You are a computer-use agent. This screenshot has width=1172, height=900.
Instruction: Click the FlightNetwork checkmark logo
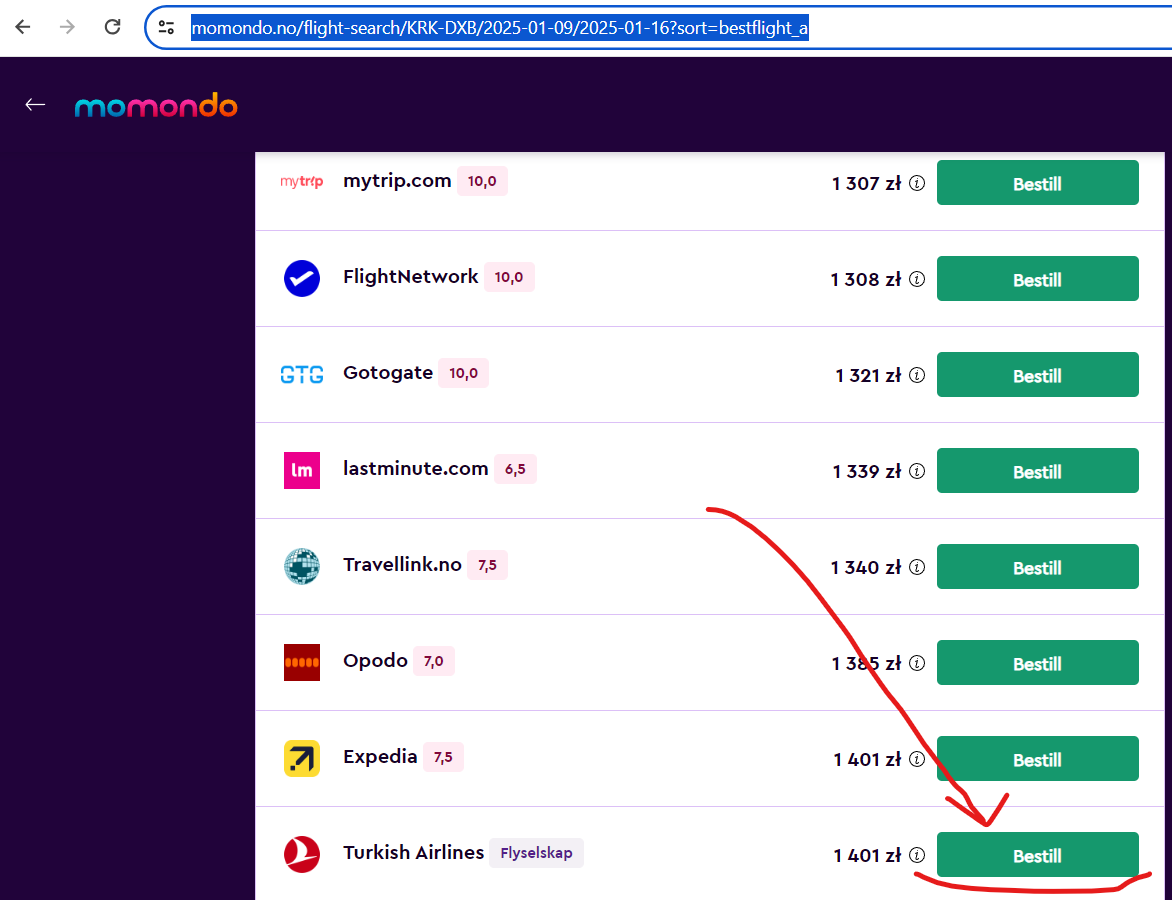[x=302, y=279]
